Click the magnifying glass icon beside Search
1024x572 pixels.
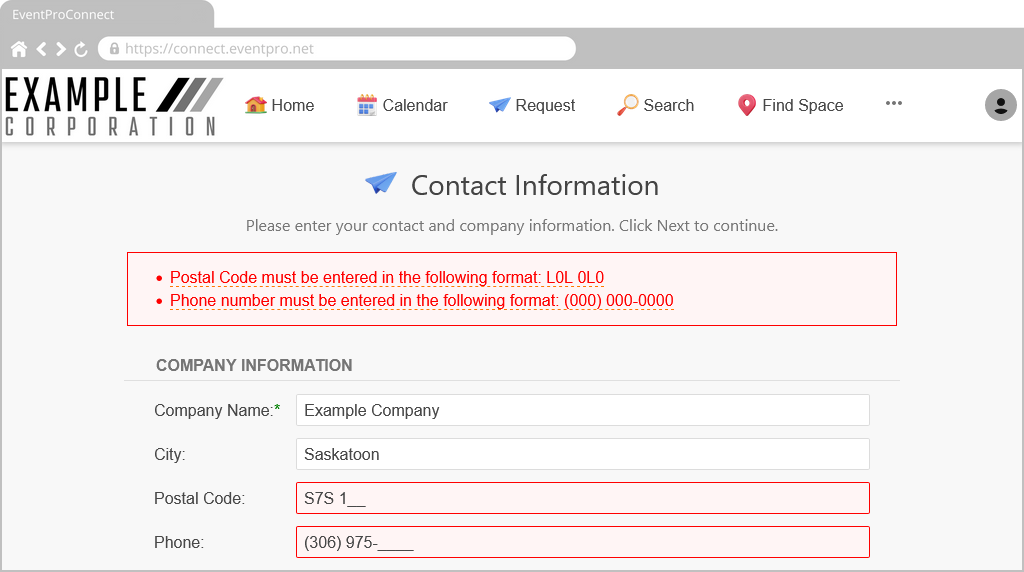coord(628,104)
